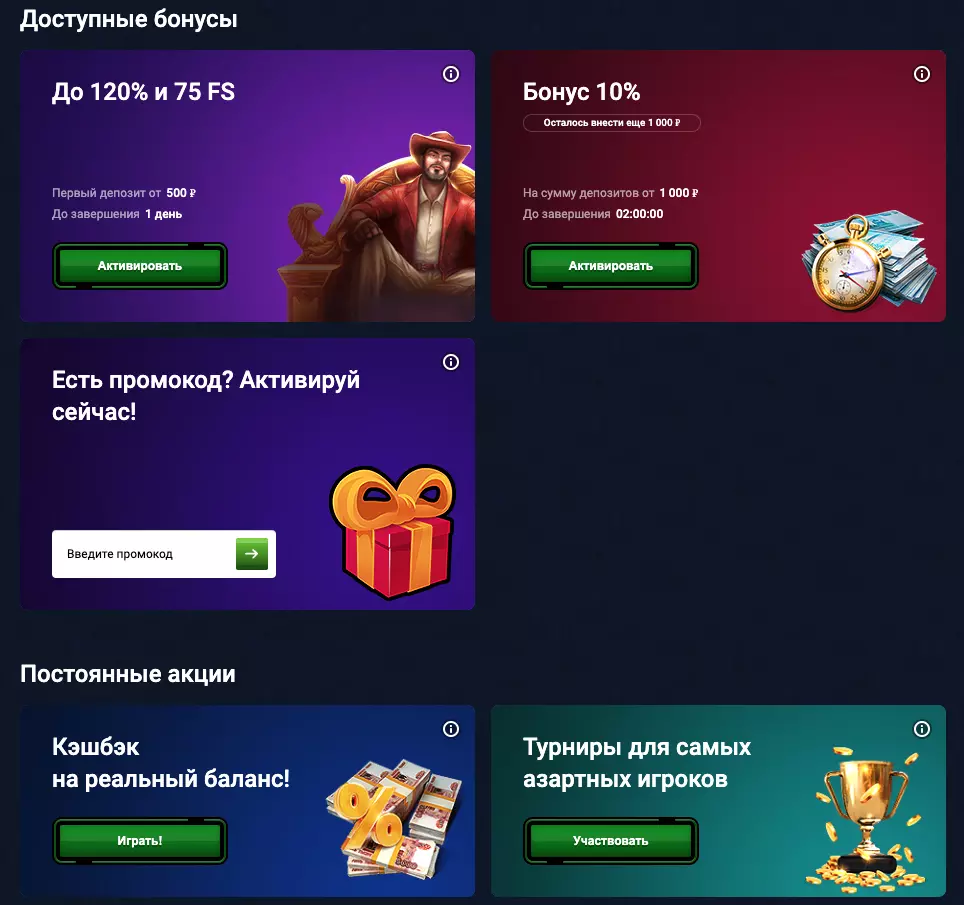Image resolution: width=964 pixels, height=905 pixels.
Task: Click the percent sign money stack image
Action: click(393, 818)
